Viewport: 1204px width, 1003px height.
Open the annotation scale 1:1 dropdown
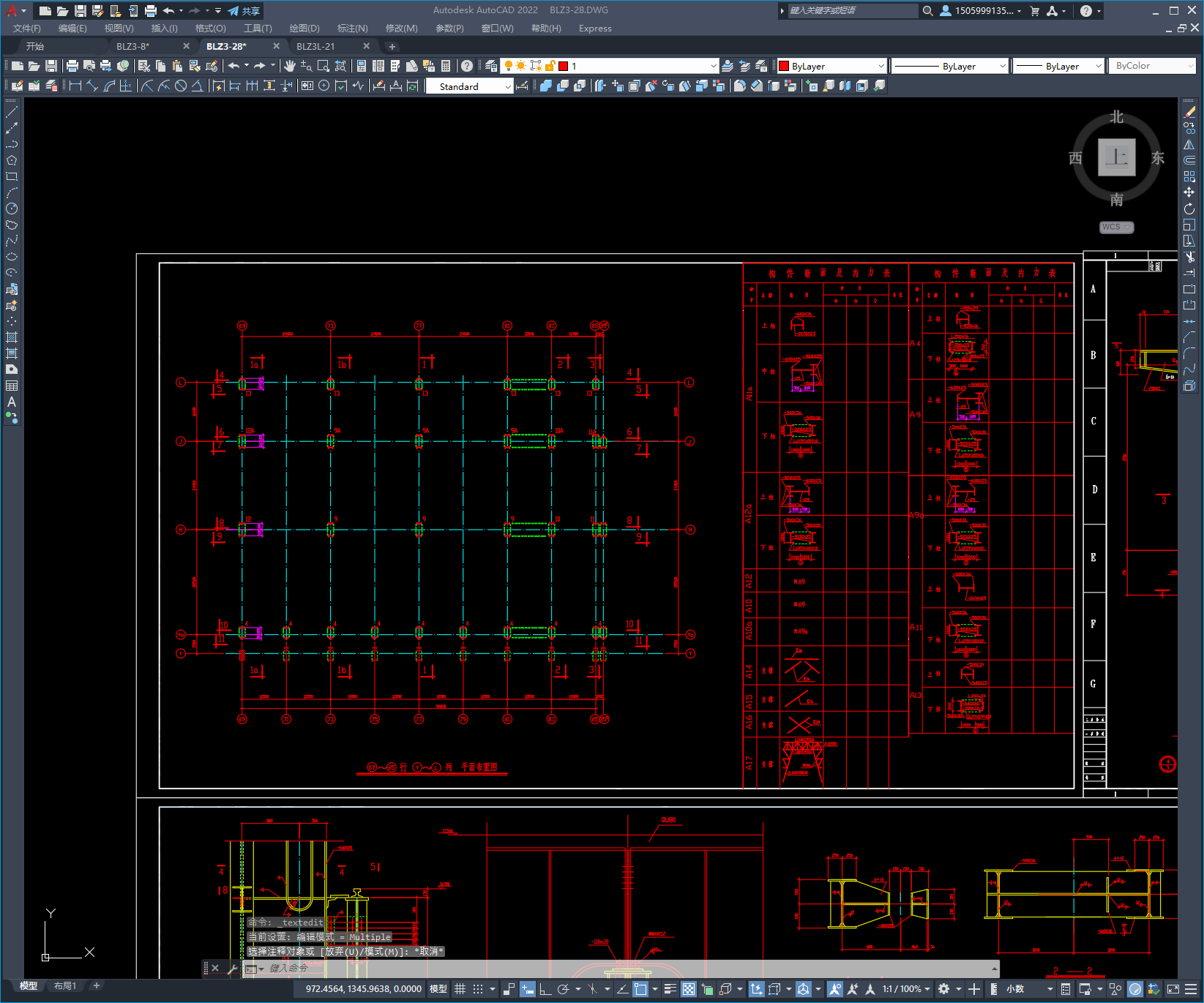coord(907,989)
